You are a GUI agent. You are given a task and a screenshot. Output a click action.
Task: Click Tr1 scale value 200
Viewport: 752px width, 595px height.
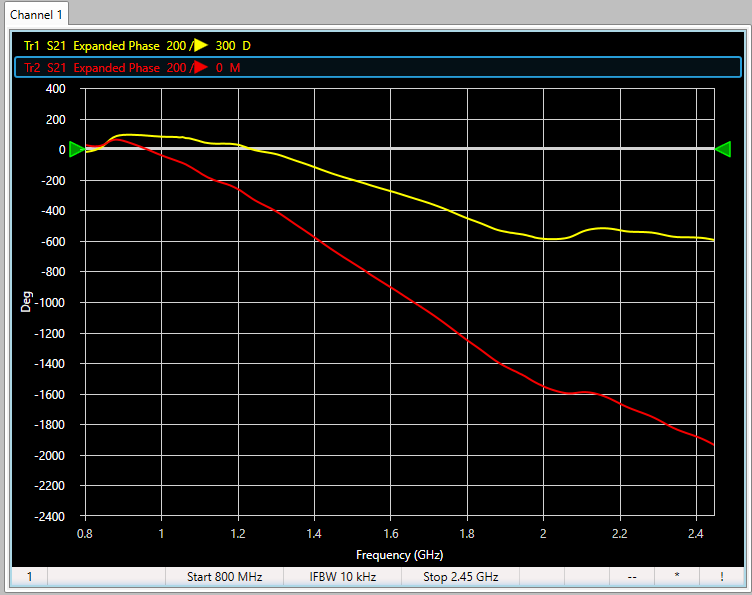coord(177,45)
